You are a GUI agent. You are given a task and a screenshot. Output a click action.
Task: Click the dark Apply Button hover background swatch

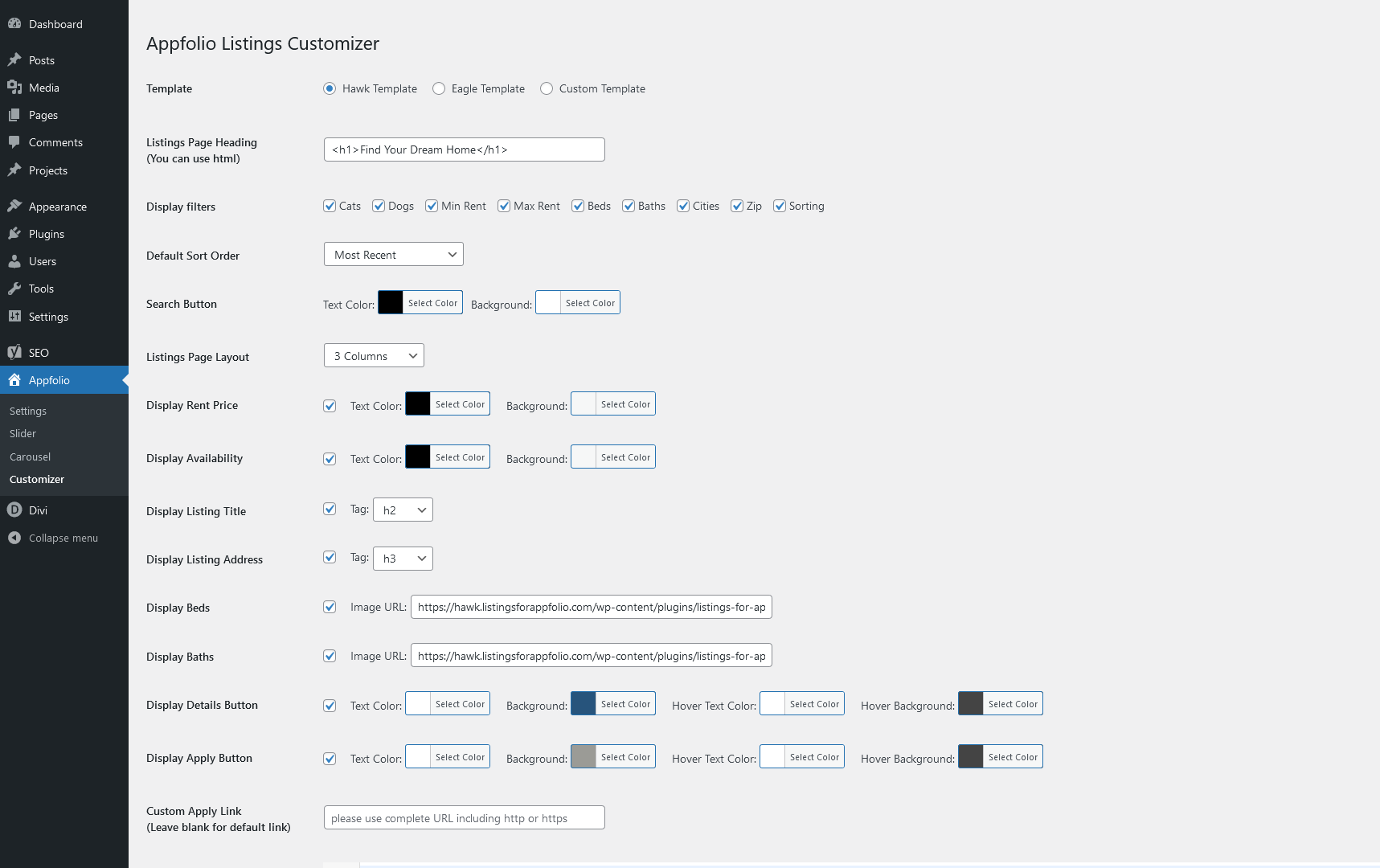971,757
